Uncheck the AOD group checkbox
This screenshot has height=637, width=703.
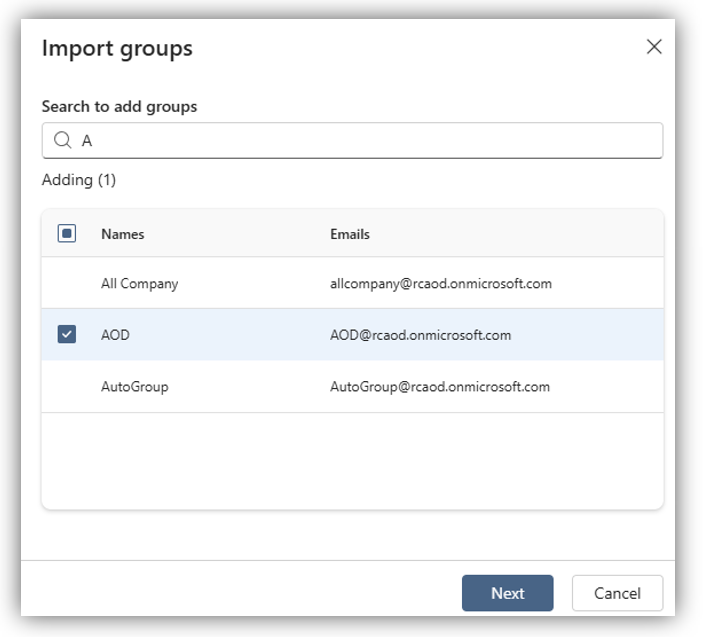pyautogui.click(x=67, y=335)
